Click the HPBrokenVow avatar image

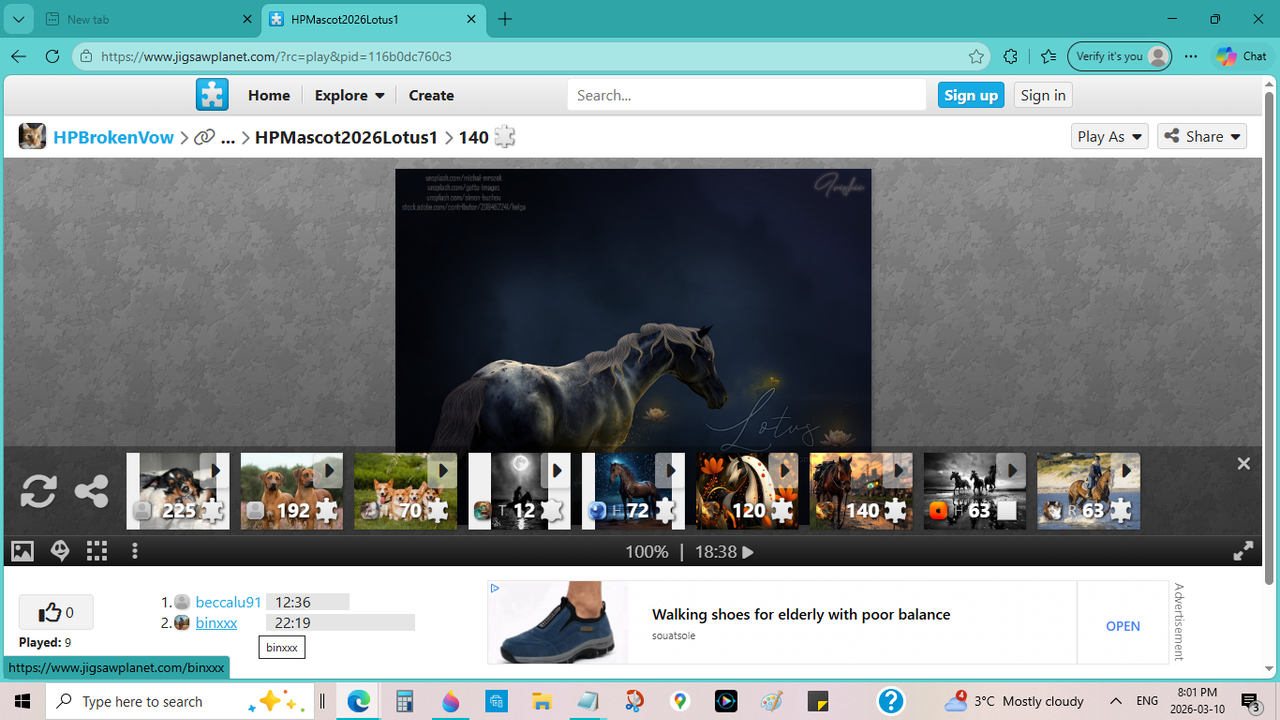(32, 137)
